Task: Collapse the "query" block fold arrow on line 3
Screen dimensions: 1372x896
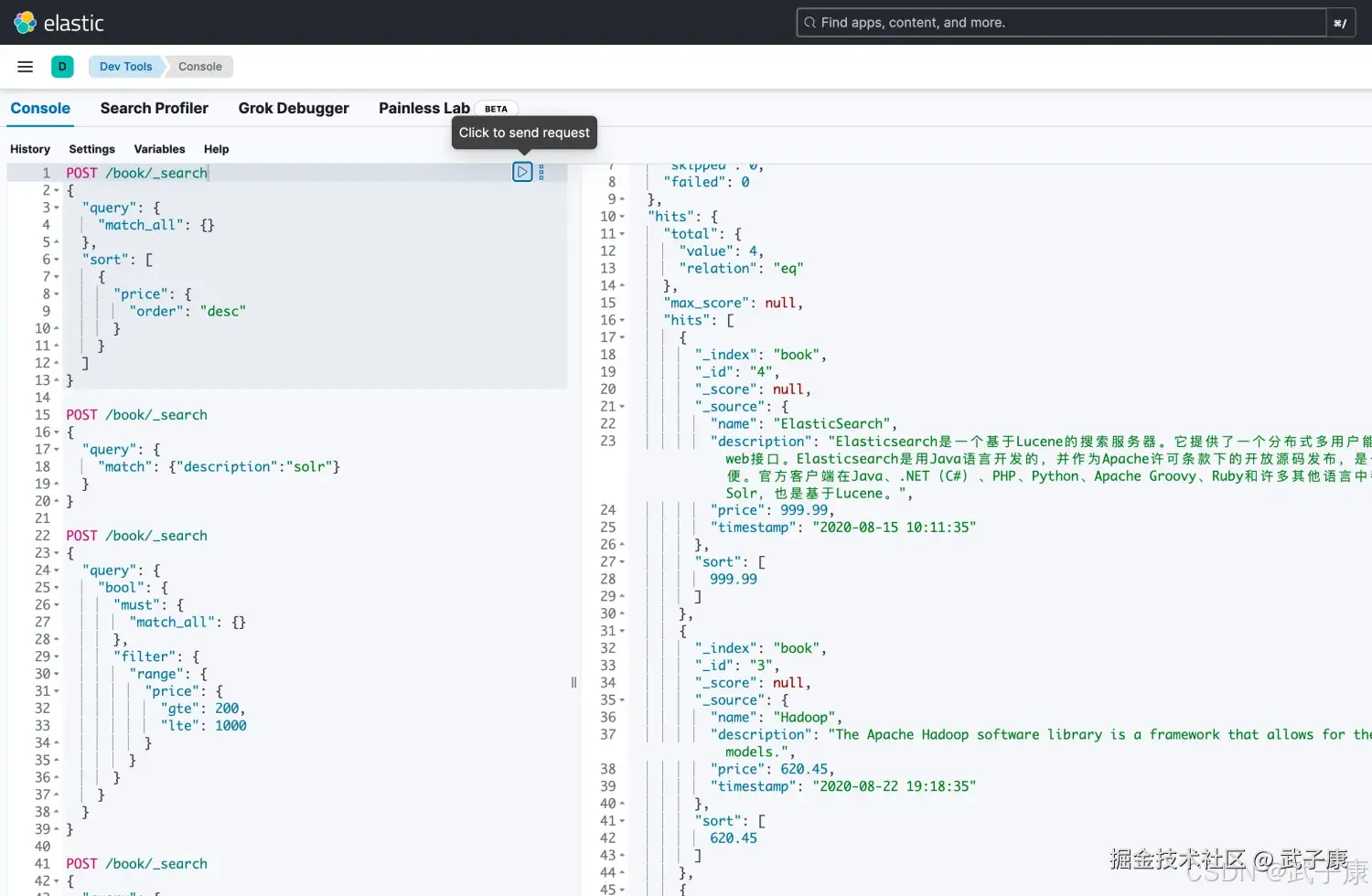Action: coord(57,208)
